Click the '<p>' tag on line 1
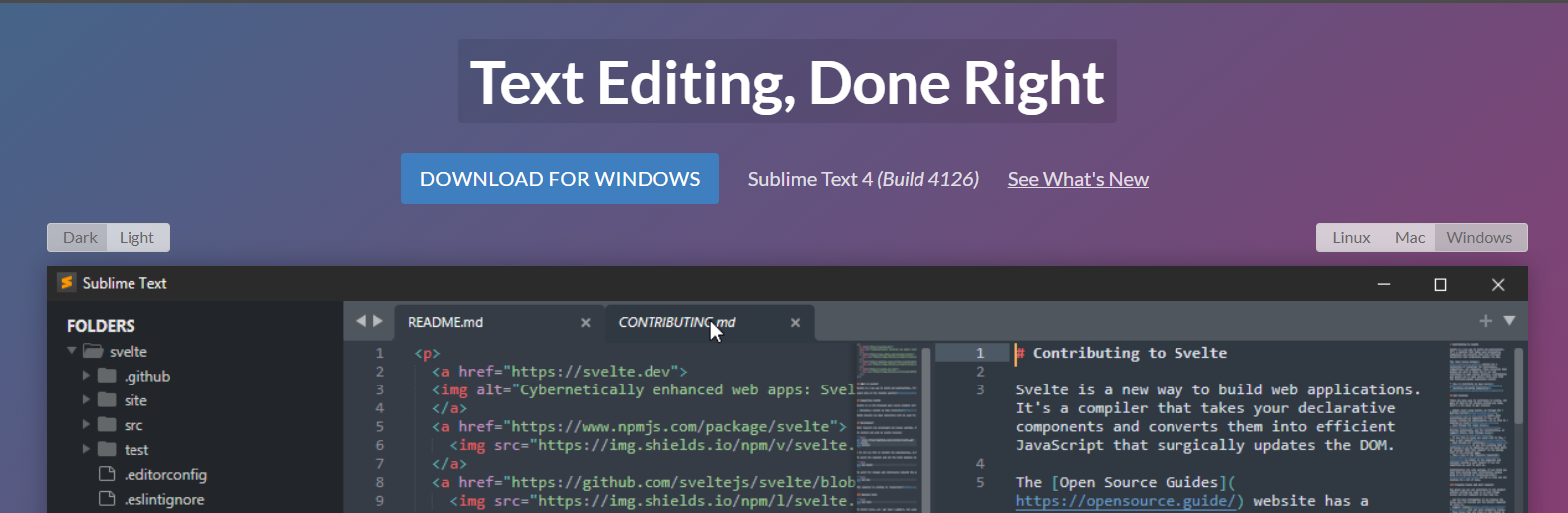1568x513 pixels. pos(427,353)
